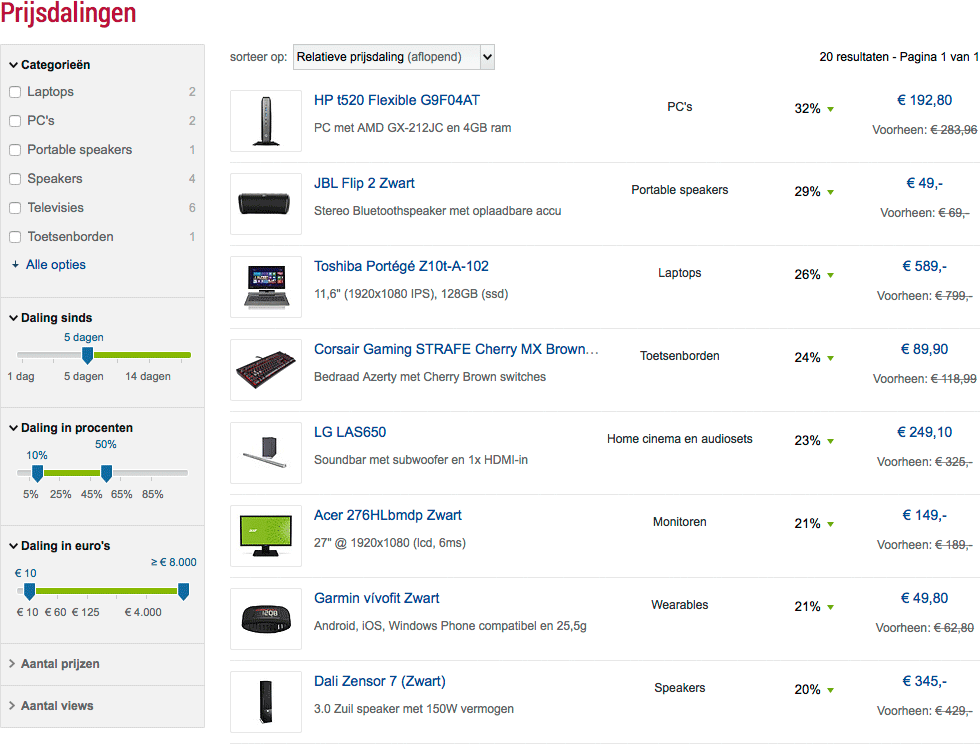The height and width of the screenshot is (744, 980).
Task: Click the Dali Zensor 7 speaker thumbnail
Action: point(266,702)
